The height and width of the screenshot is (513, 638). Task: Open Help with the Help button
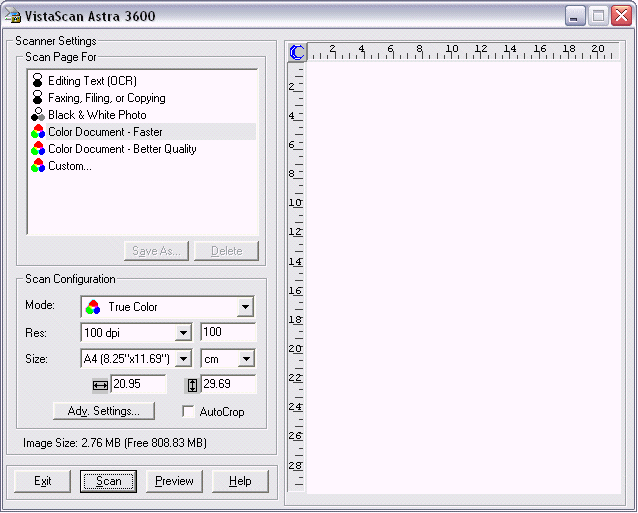point(240,481)
